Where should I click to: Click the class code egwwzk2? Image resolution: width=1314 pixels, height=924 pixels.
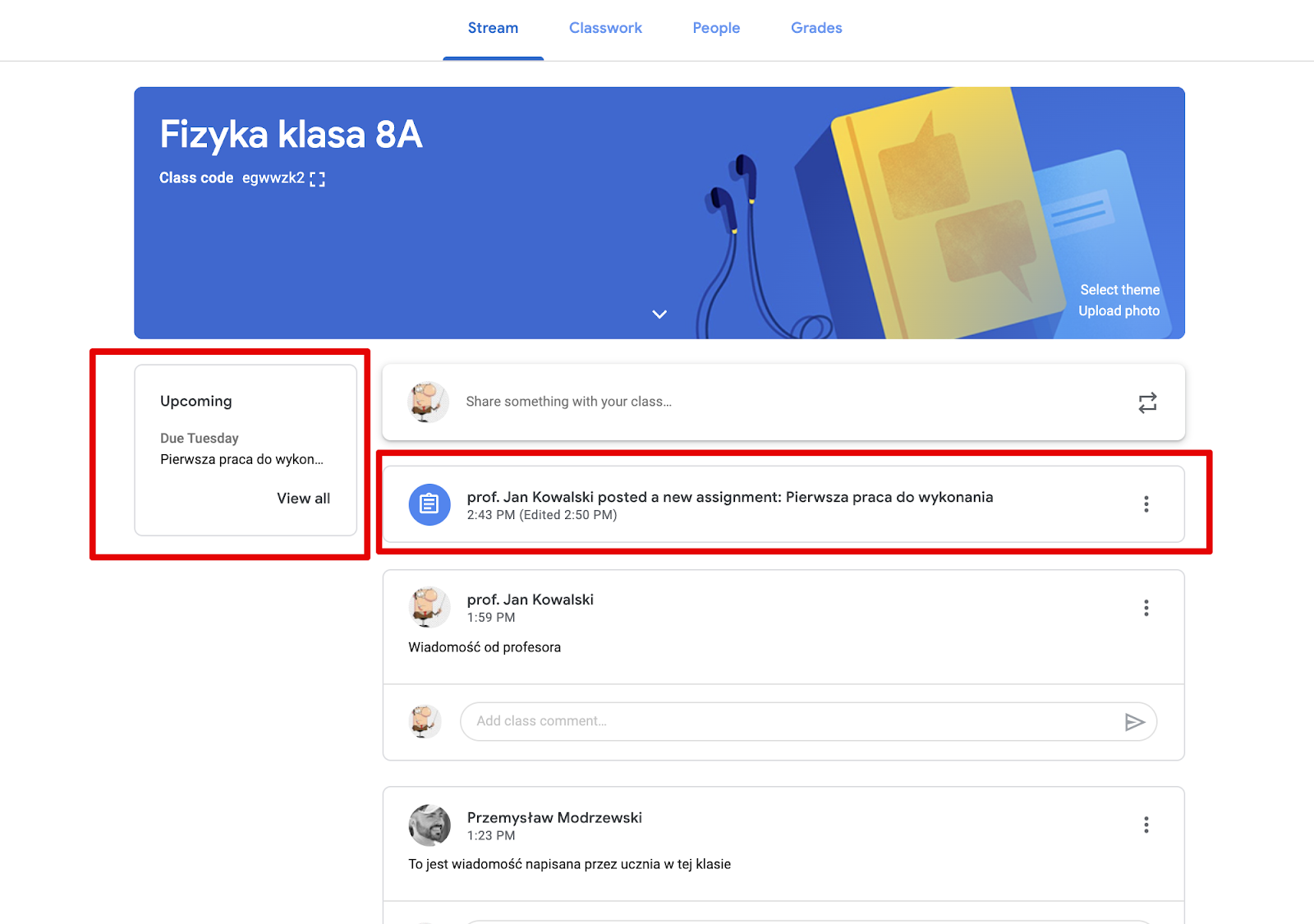coord(273,178)
